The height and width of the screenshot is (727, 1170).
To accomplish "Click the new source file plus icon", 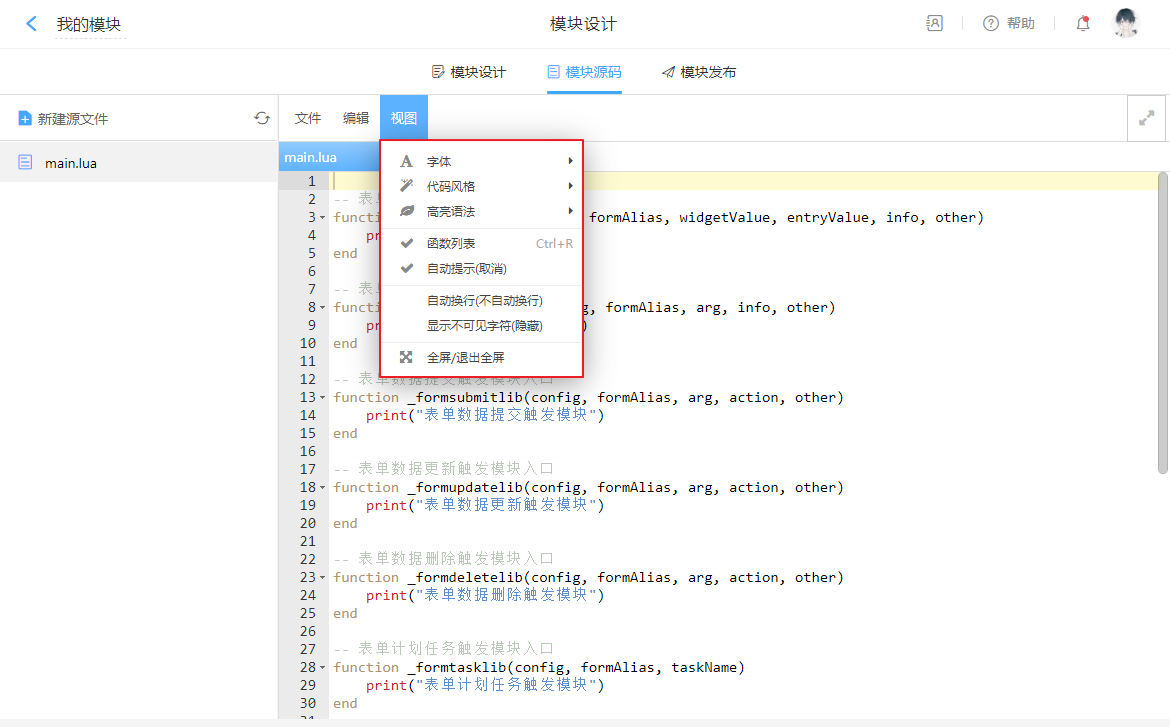I will (x=25, y=119).
